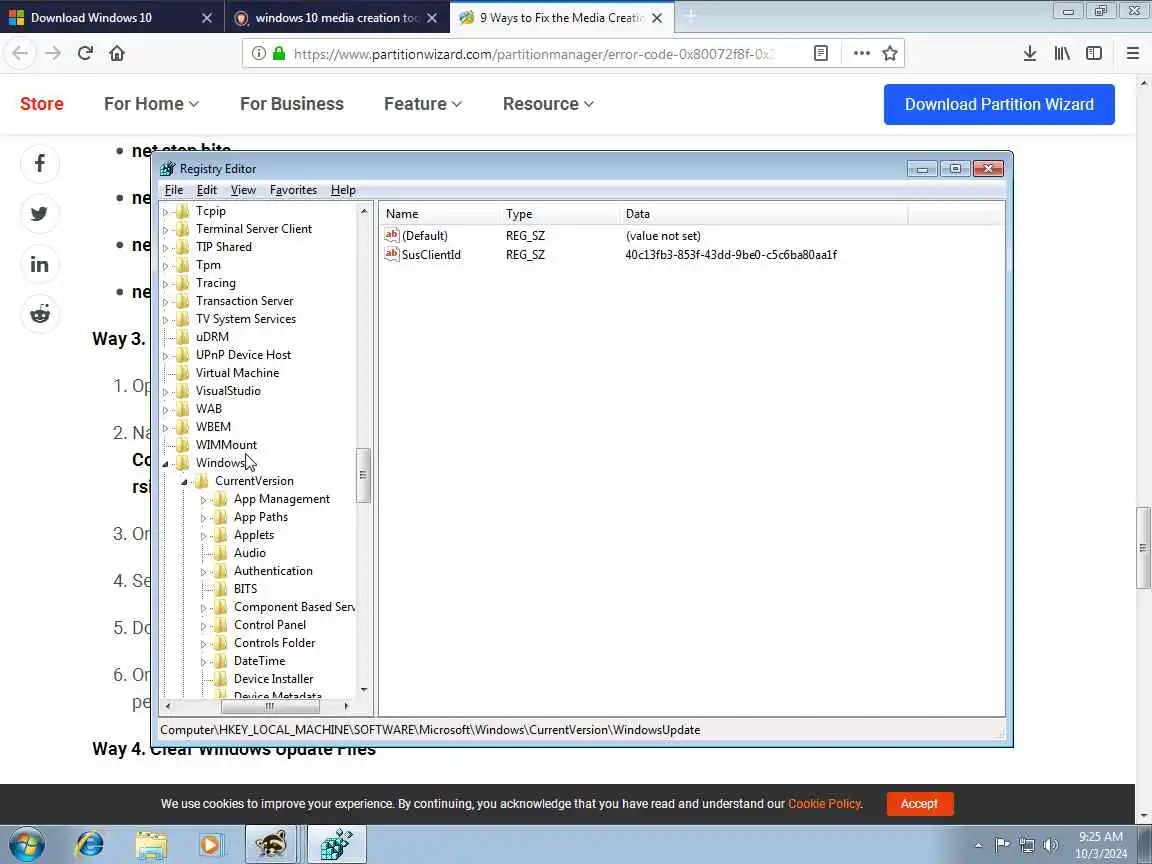Click the clock in the taskbar
Viewport: 1152px width, 864px height.
tap(1101, 845)
